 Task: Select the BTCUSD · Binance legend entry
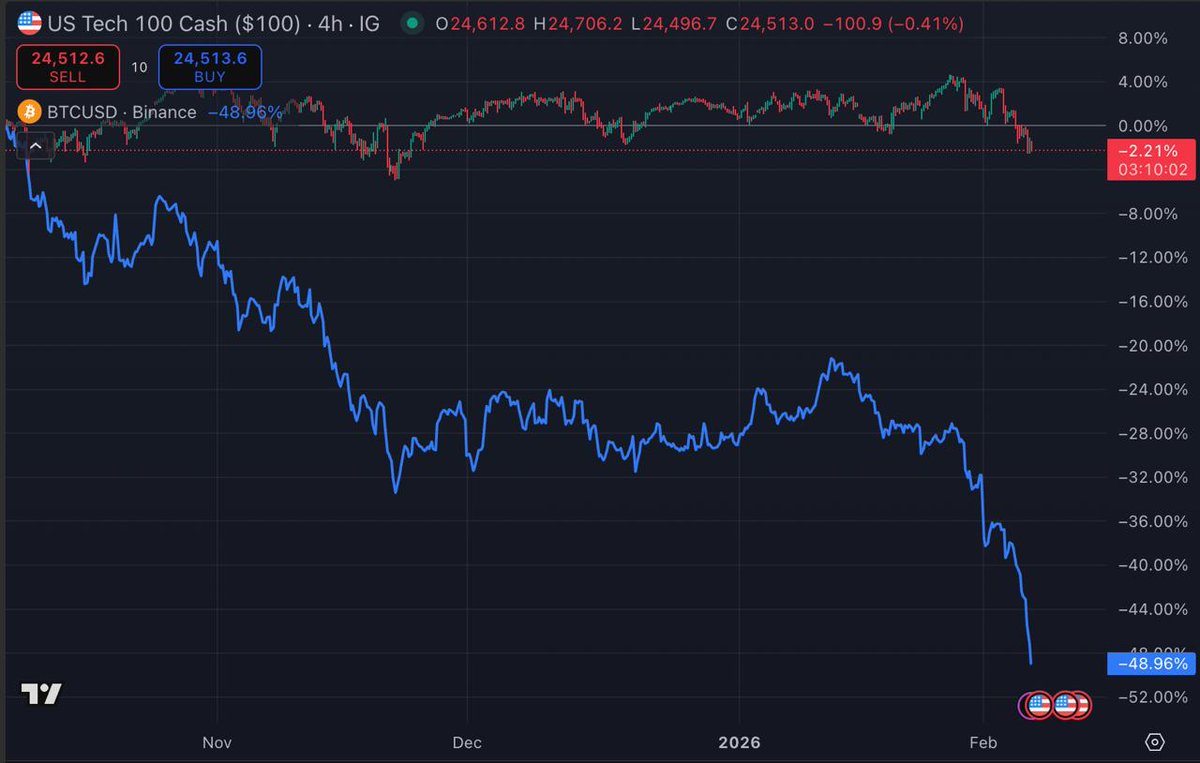[122, 112]
